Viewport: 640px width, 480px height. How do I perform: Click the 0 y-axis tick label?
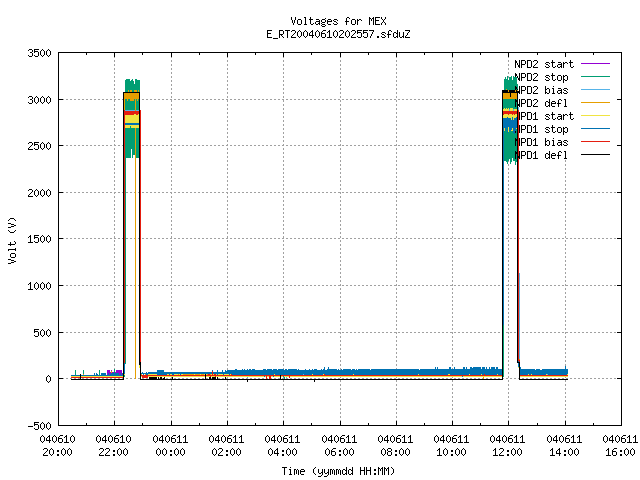49,379
